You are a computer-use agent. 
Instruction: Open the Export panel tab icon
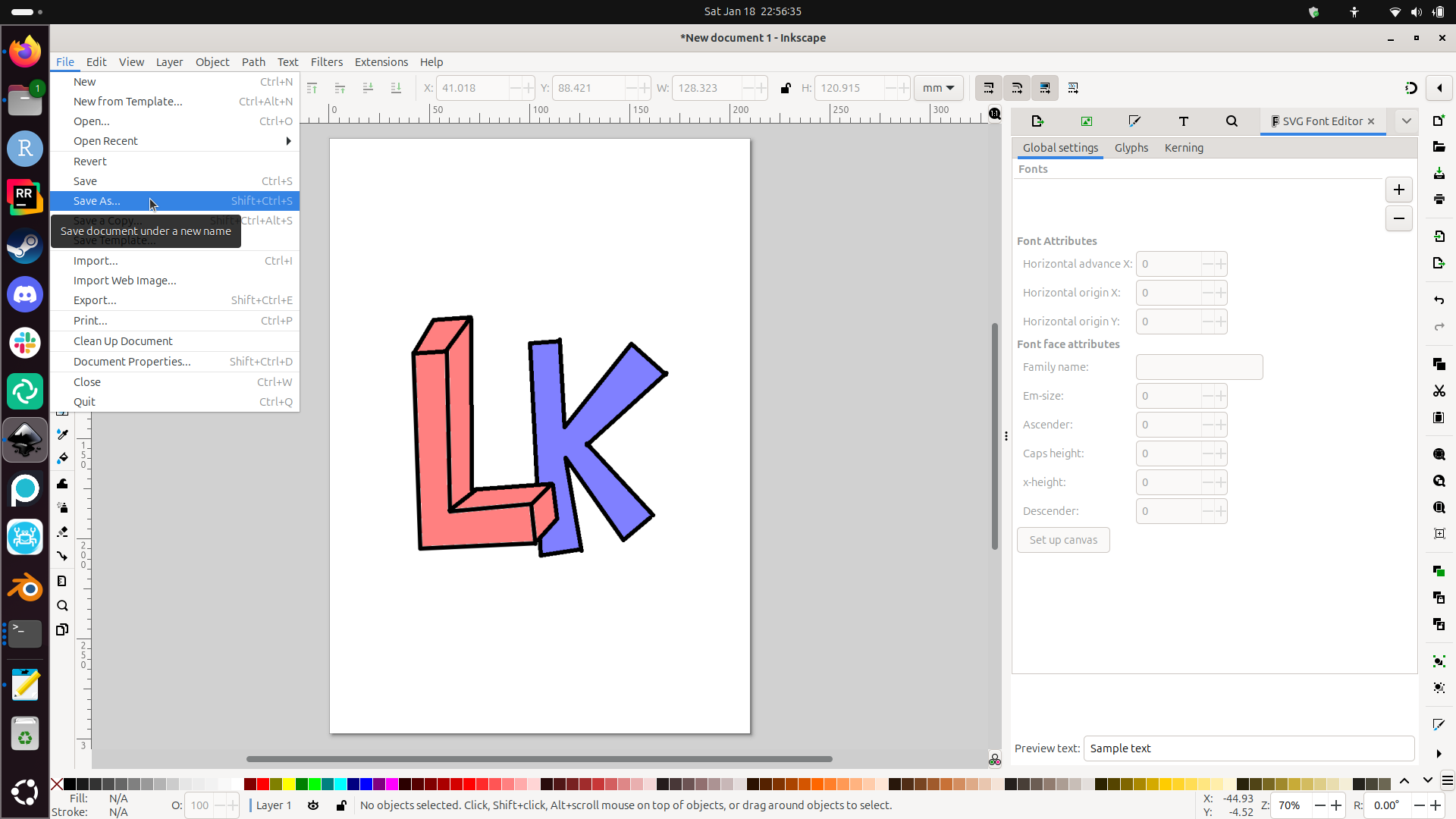(1037, 121)
